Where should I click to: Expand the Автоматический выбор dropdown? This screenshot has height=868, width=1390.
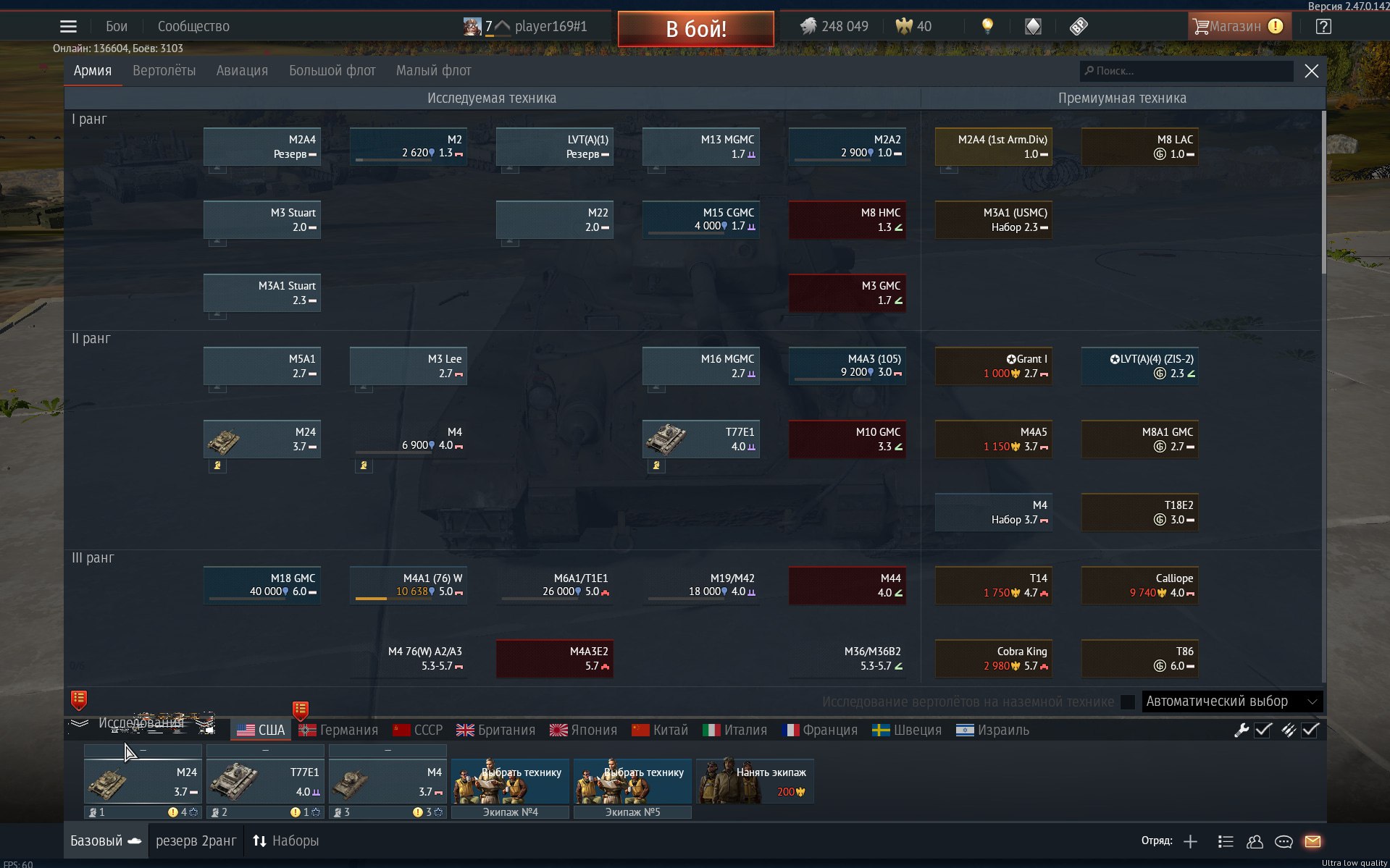[x=1231, y=701]
